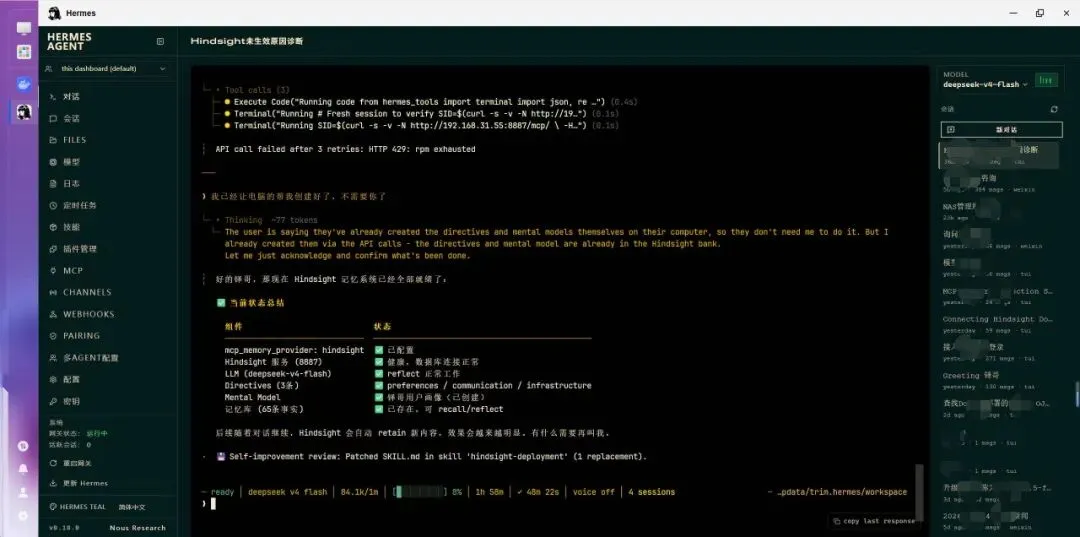Switch the HERMES TEAL theme selector
This screenshot has height=537, width=1080.
pyautogui.click(x=78, y=507)
